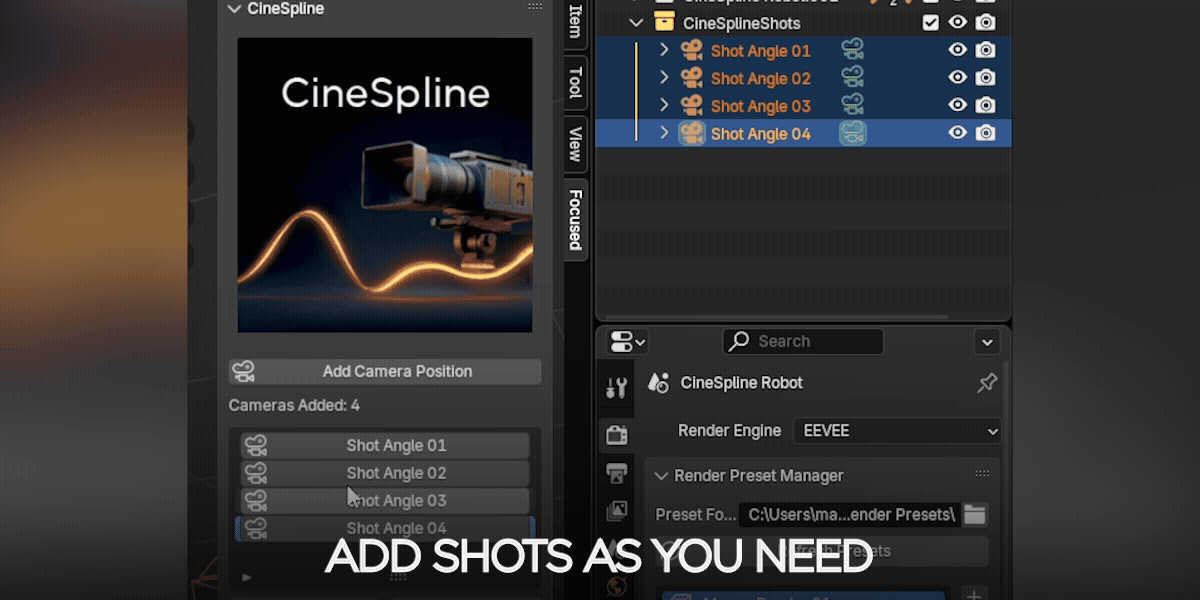Click the editor type selector in the properties header
This screenshot has height=600, width=1200.
(x=624, y=341)
